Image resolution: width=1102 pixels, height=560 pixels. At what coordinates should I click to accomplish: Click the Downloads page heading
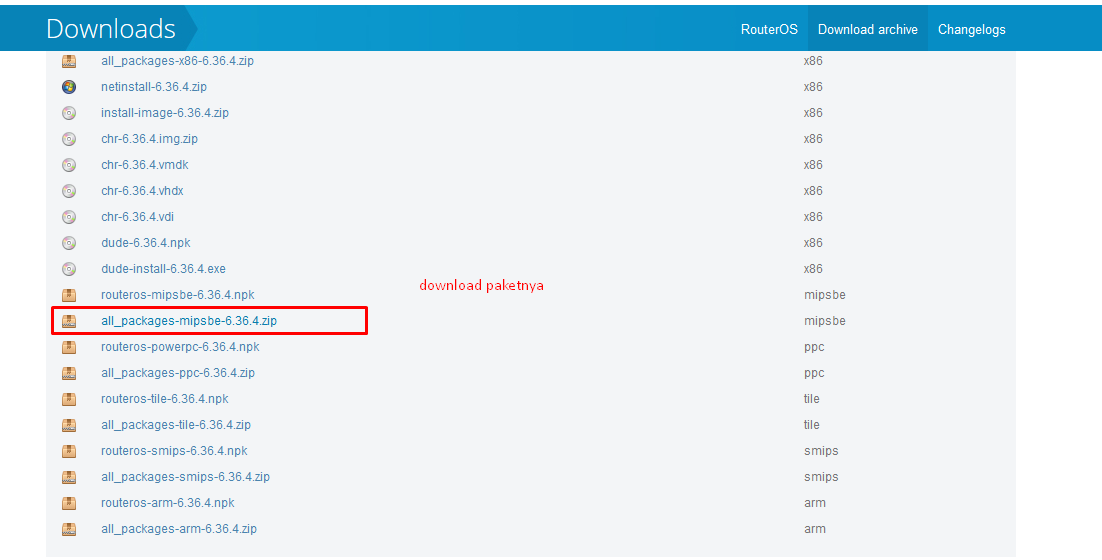click(111, 29)
